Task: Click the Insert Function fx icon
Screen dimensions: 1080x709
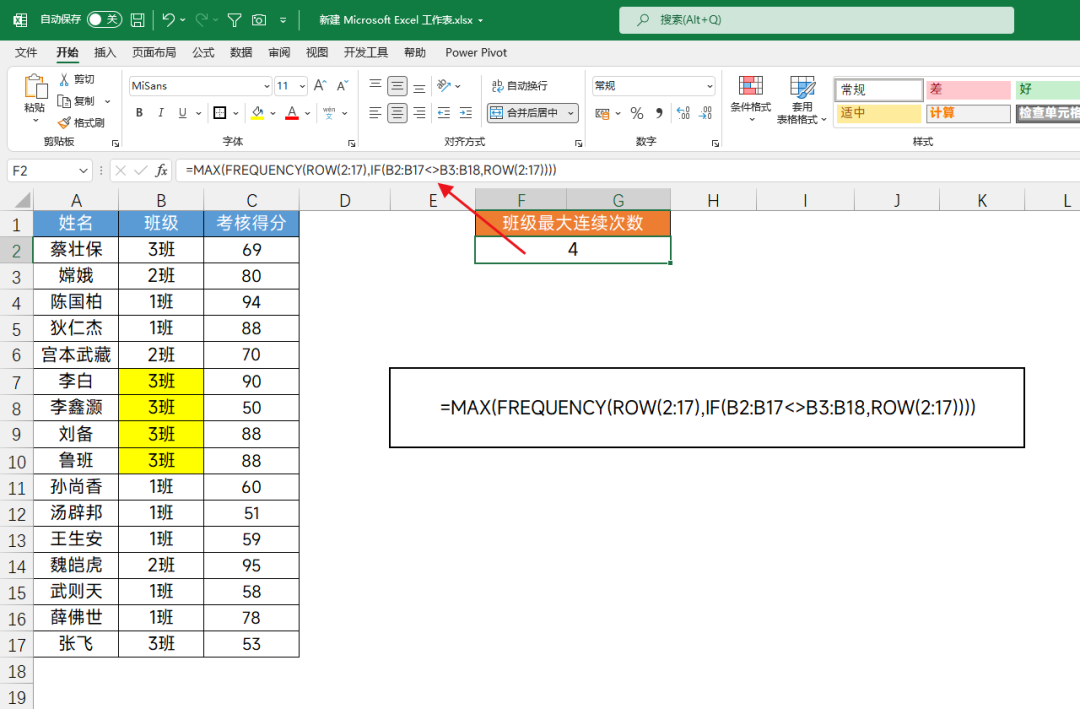Action: tap(161, 171)
